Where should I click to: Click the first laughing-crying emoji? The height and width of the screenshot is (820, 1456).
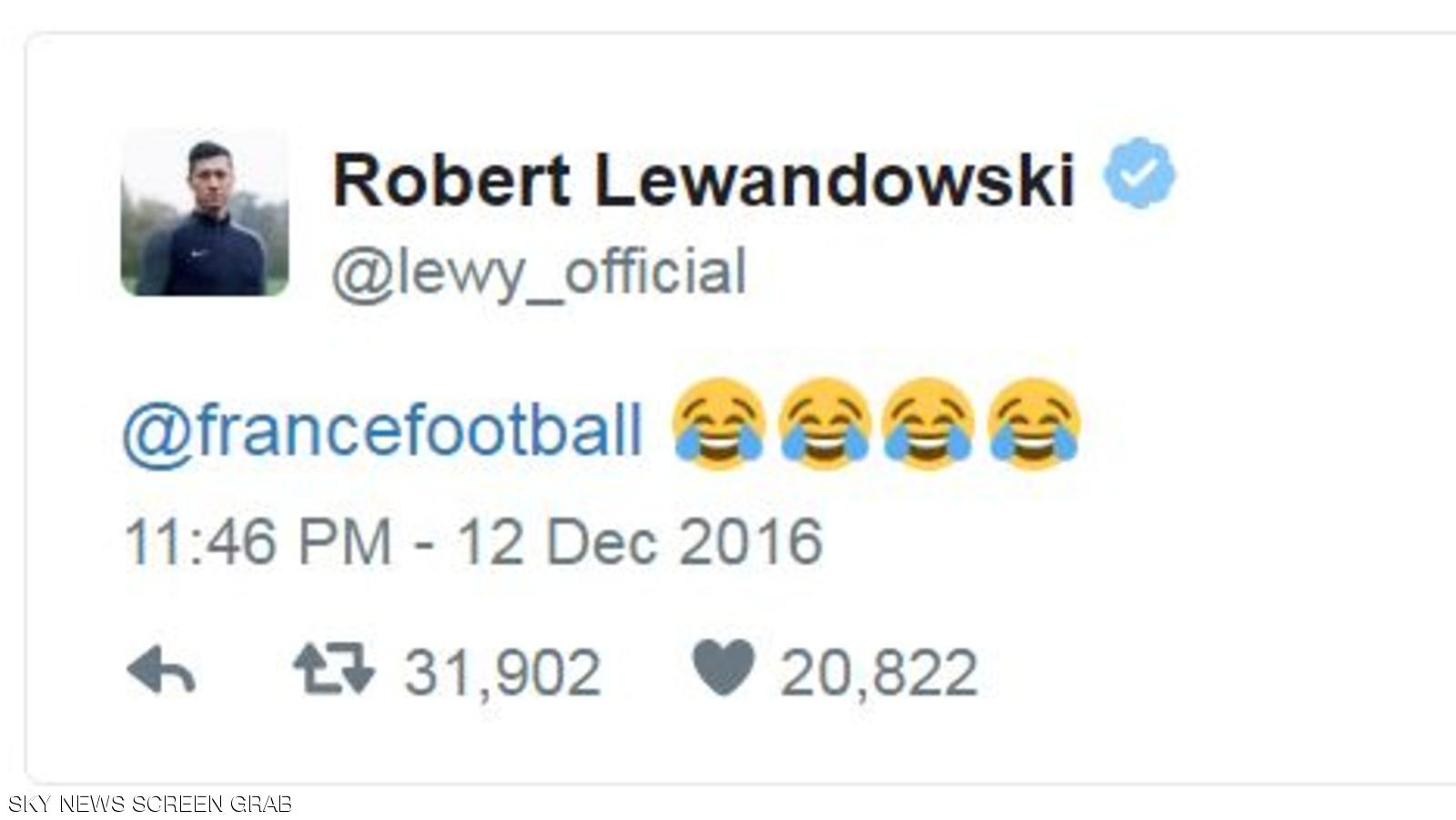[719, 424]
